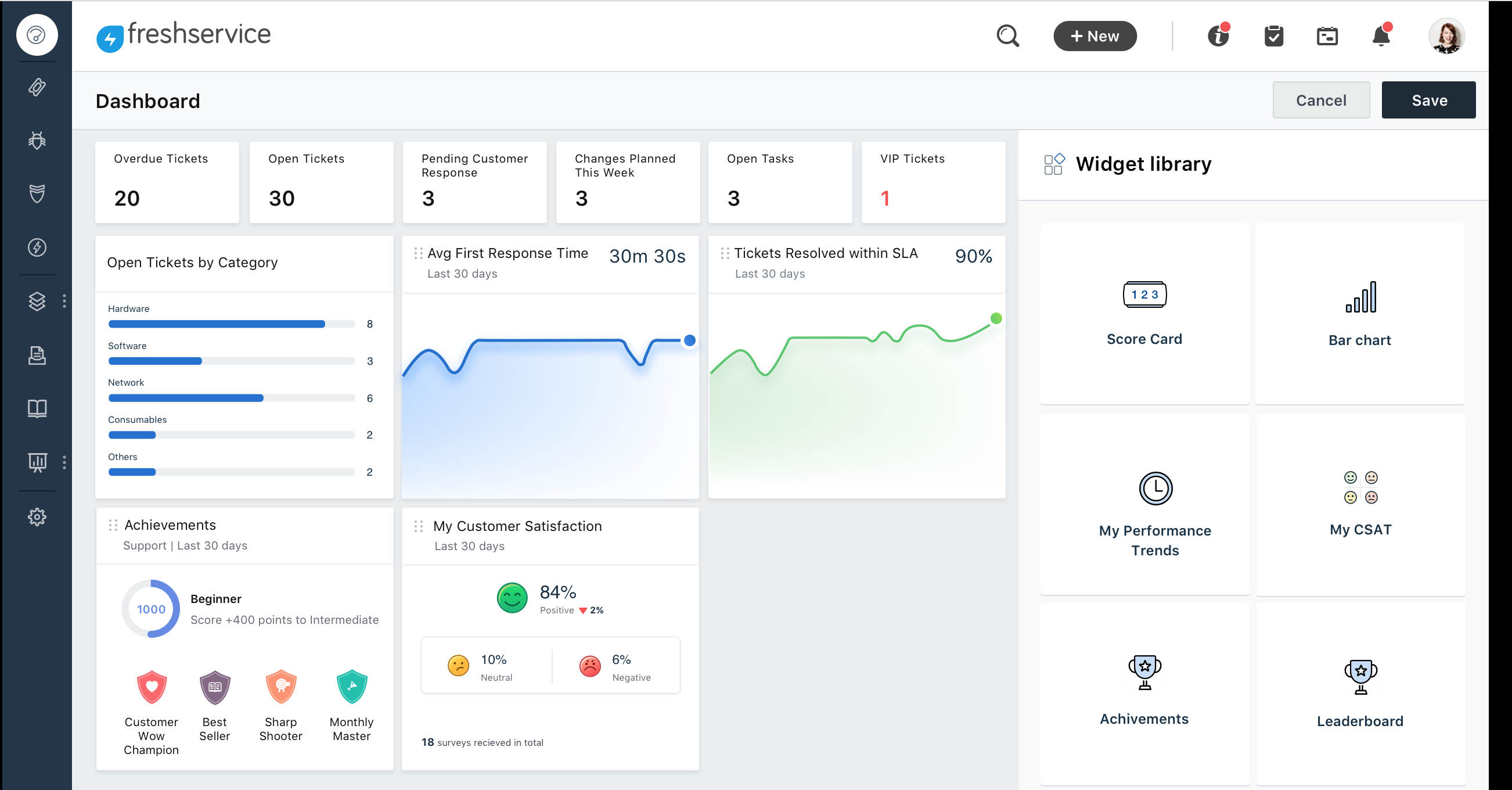Click the notifications bell icon
The width and height of the screenshot is (1512, 790).
[1381, 37]
